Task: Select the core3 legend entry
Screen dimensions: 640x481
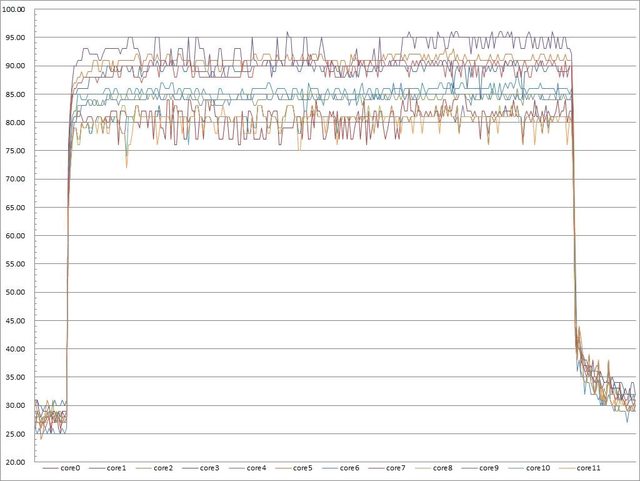Action: 209,467
